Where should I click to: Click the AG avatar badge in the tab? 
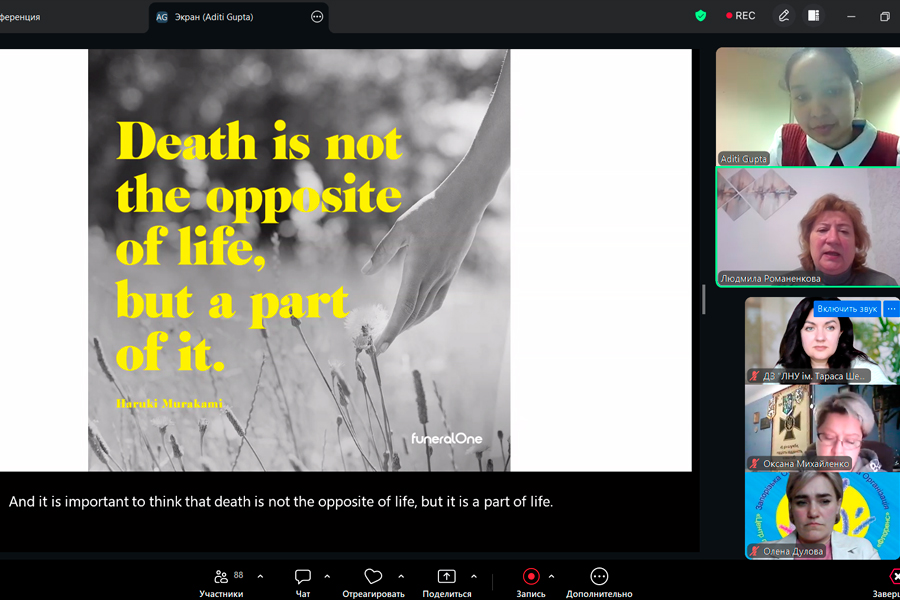coord(162,17)
